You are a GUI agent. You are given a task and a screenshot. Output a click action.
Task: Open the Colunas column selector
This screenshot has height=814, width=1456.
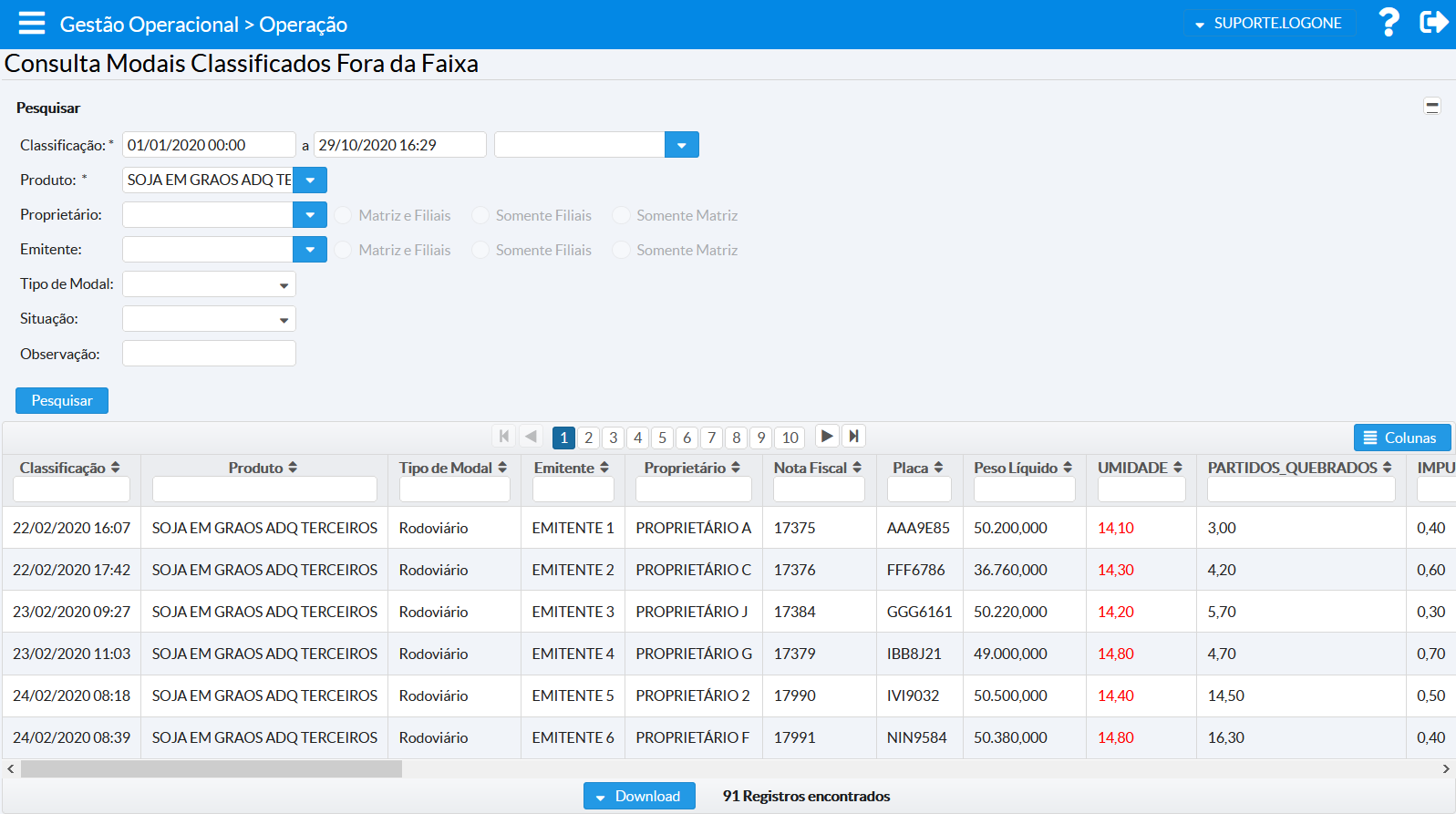(1401, 438)
